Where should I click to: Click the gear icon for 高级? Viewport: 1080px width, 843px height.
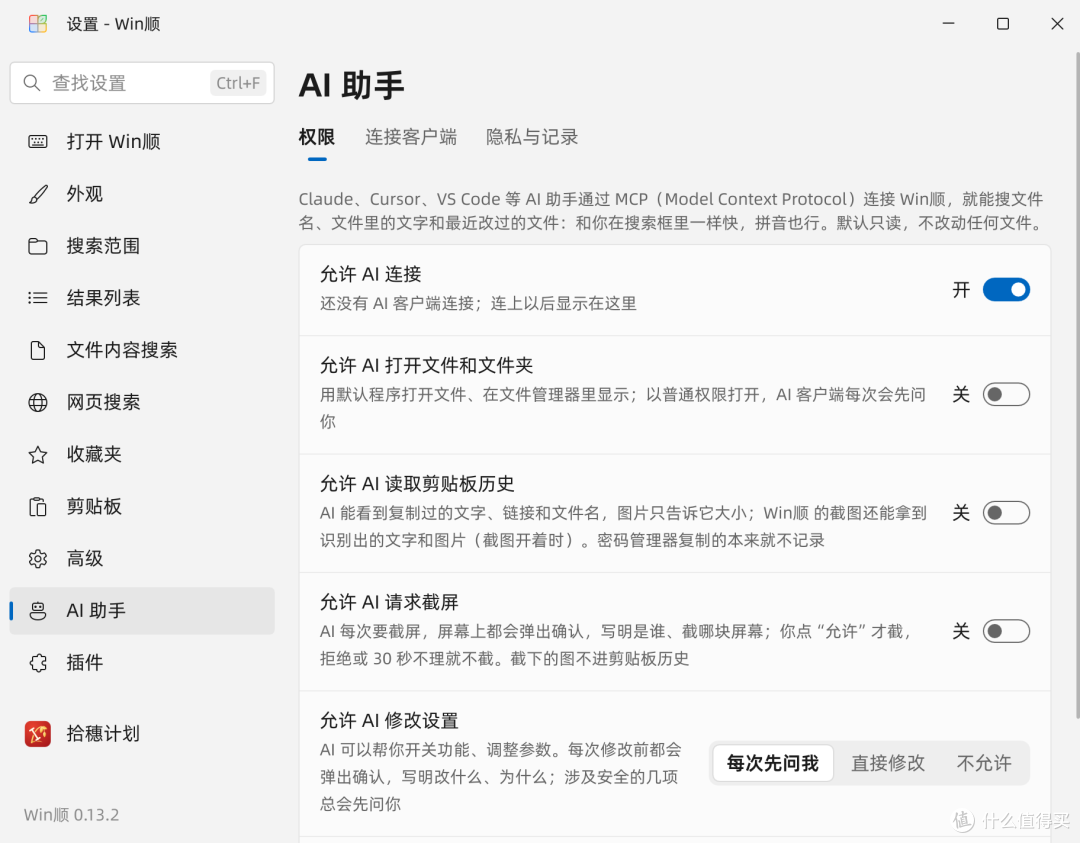[38, 559]
